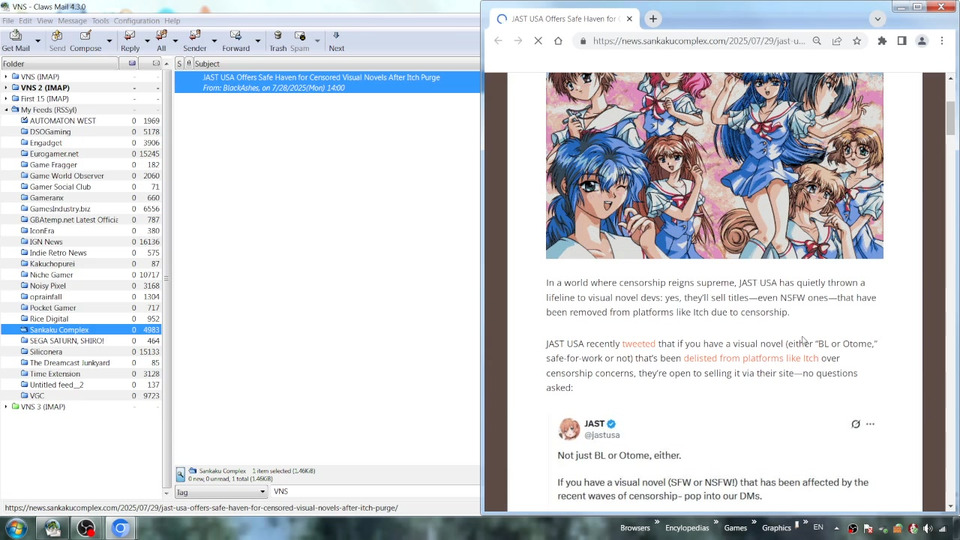Click the Reply toolbar icon
This screenshot has width=960, height=540.
click(x=130, y=40)
